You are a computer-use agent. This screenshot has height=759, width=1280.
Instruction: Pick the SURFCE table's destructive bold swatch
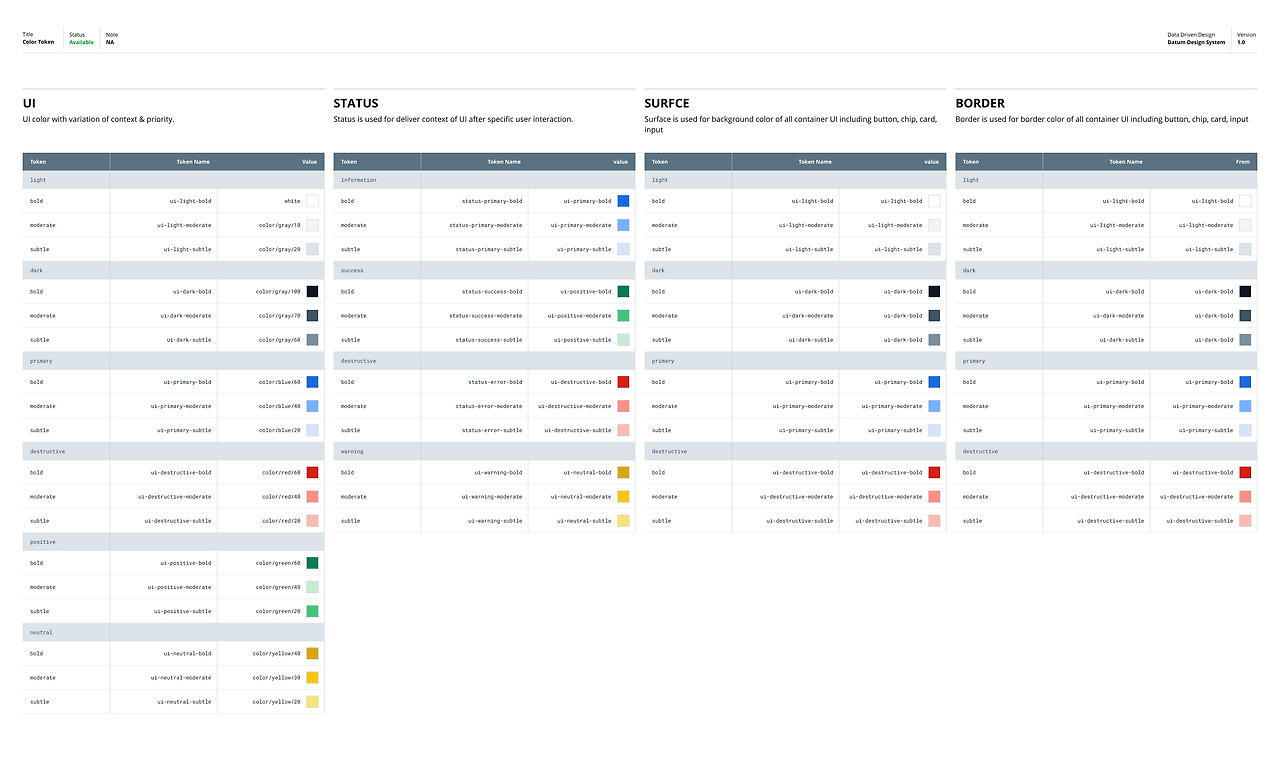[934, 472]
